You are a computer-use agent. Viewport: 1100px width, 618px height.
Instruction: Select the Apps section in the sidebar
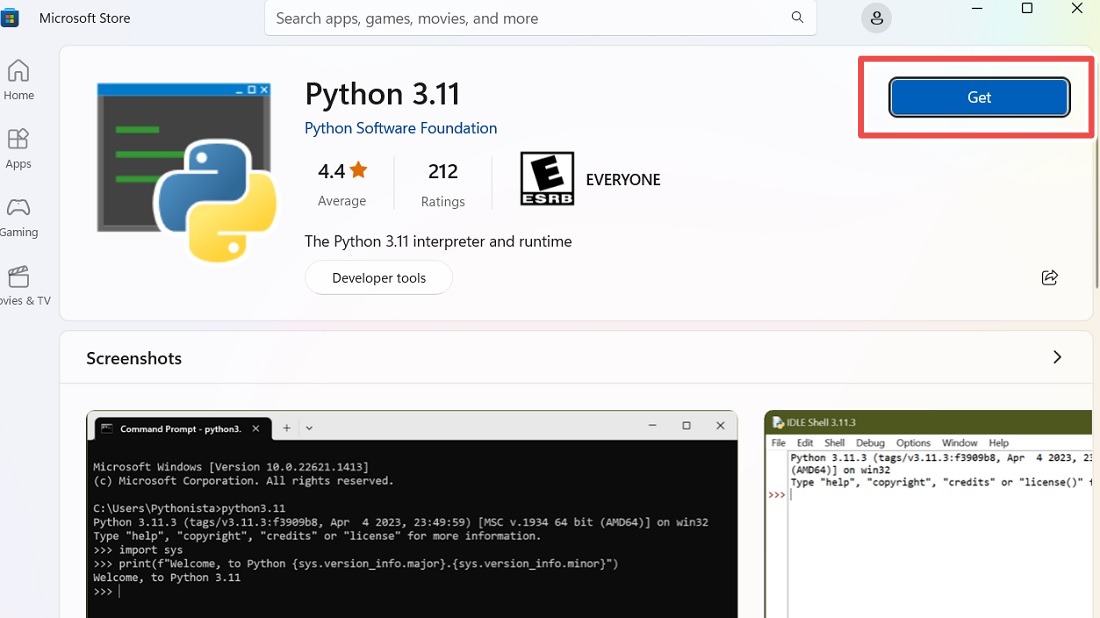tap(18, 146)
